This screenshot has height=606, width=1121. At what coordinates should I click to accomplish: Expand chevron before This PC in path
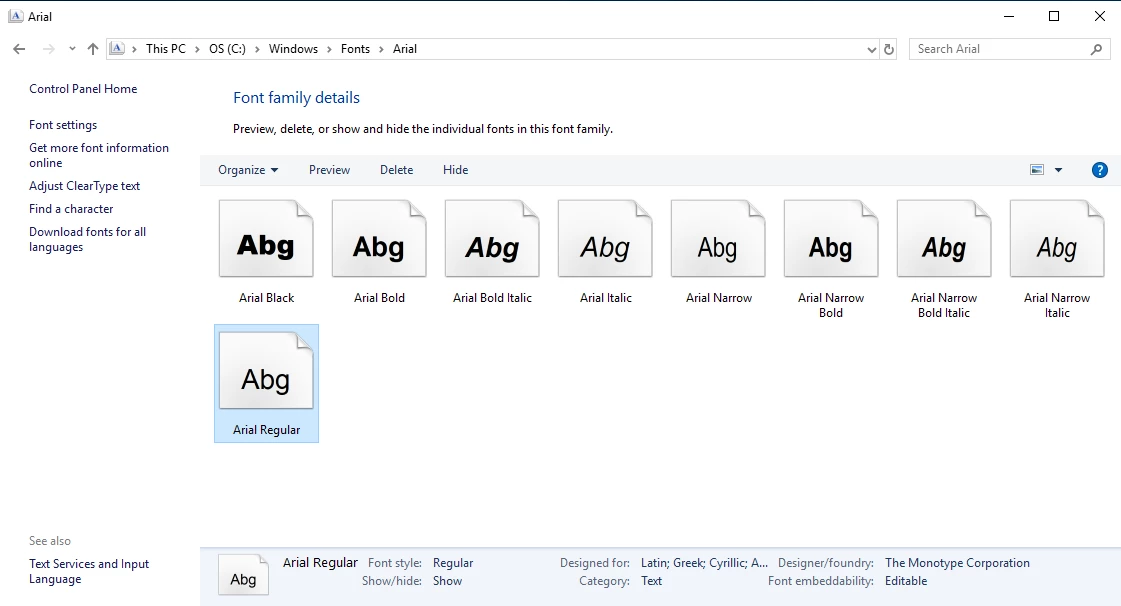pyautogui.click(x=134, y=49)
